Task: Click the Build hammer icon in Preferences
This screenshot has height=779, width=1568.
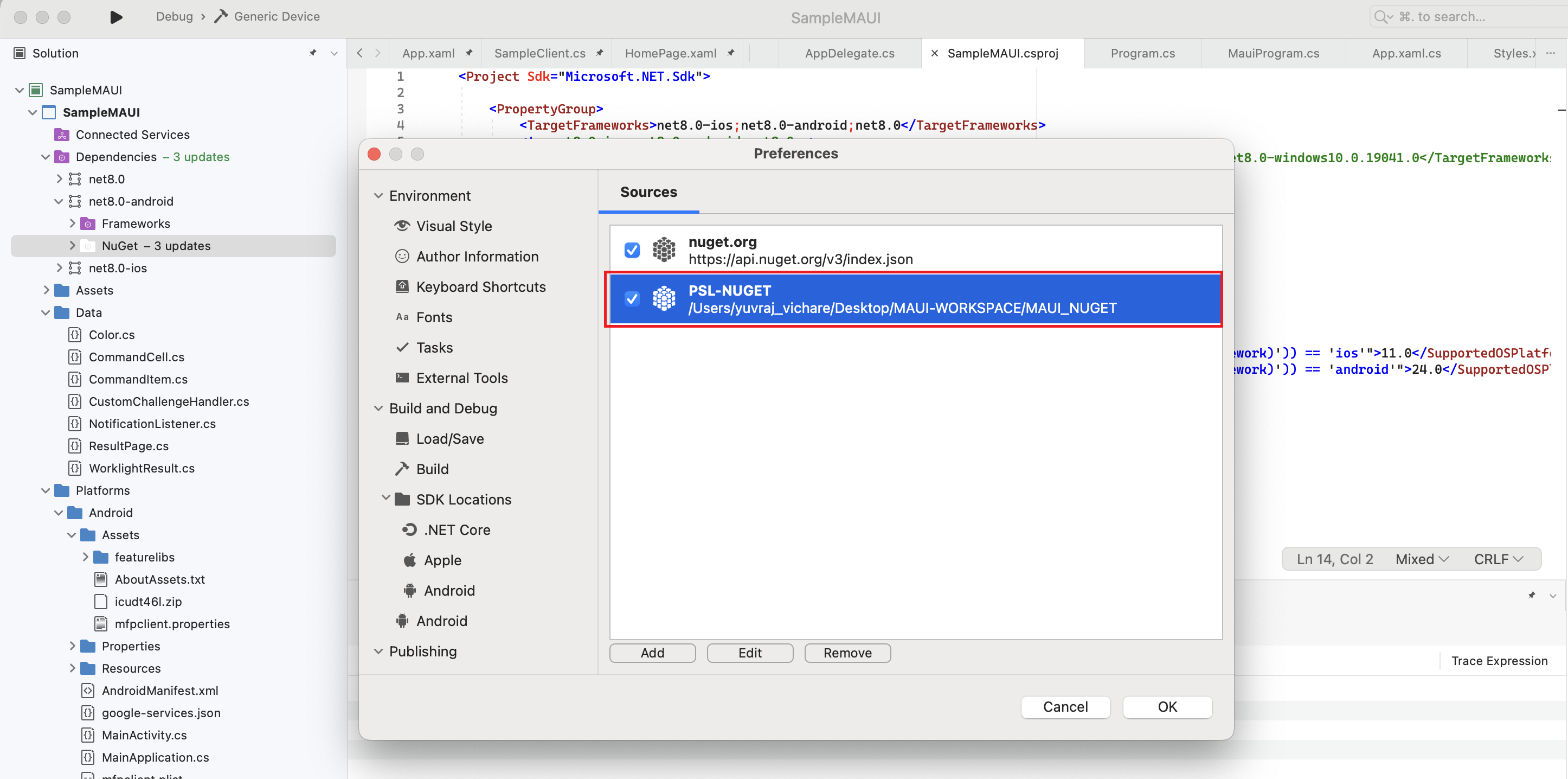Action: click(402, 469)
